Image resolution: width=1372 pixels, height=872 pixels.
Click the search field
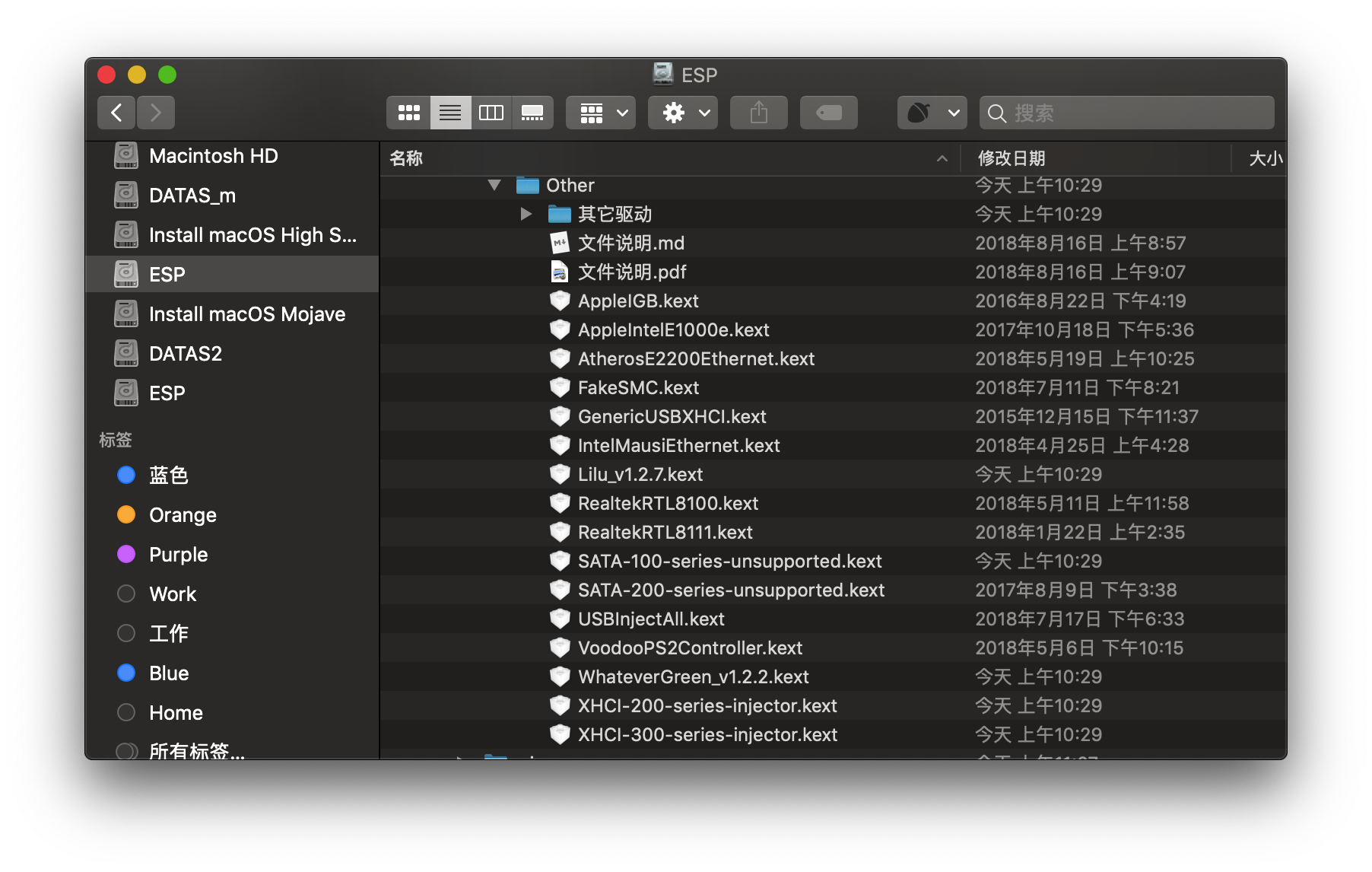pos(1127,113)
